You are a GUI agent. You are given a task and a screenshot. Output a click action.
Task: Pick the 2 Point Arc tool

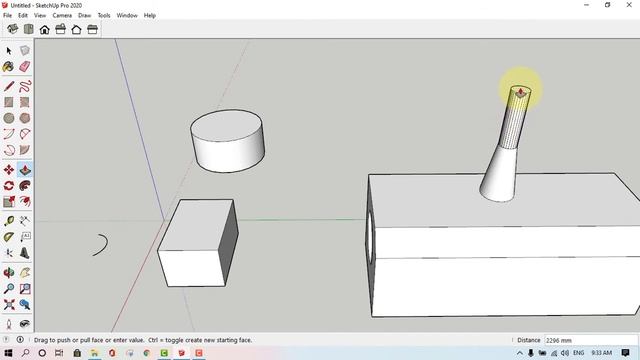[x=25, y=134]
